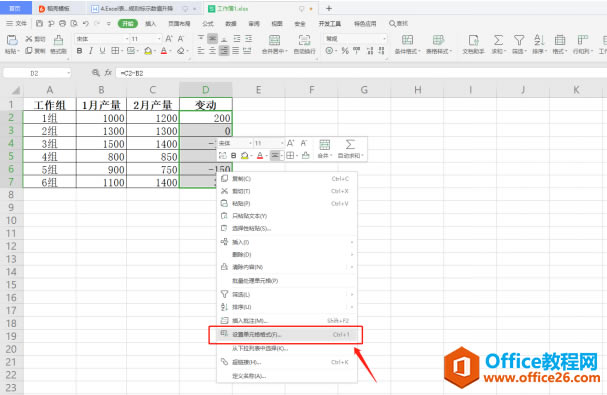Click the Wrap Text icon
This screenshot has height=395, width=607.
click(x=305, y=40)
